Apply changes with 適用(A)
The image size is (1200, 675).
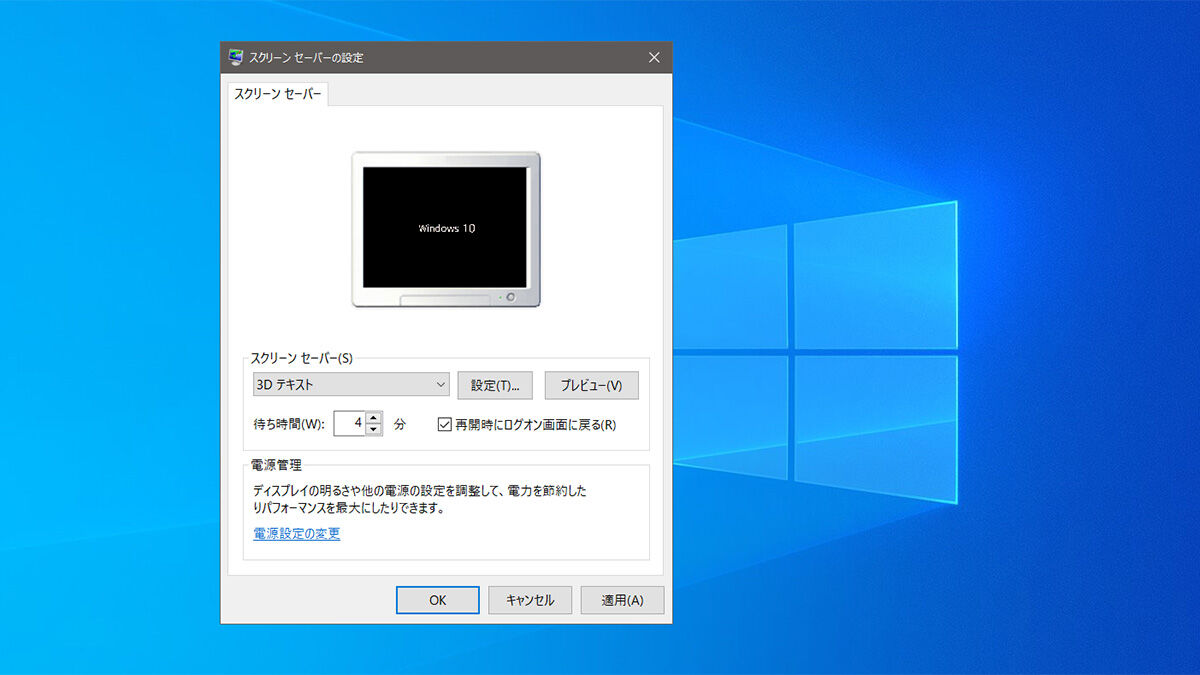coord(622,599)
